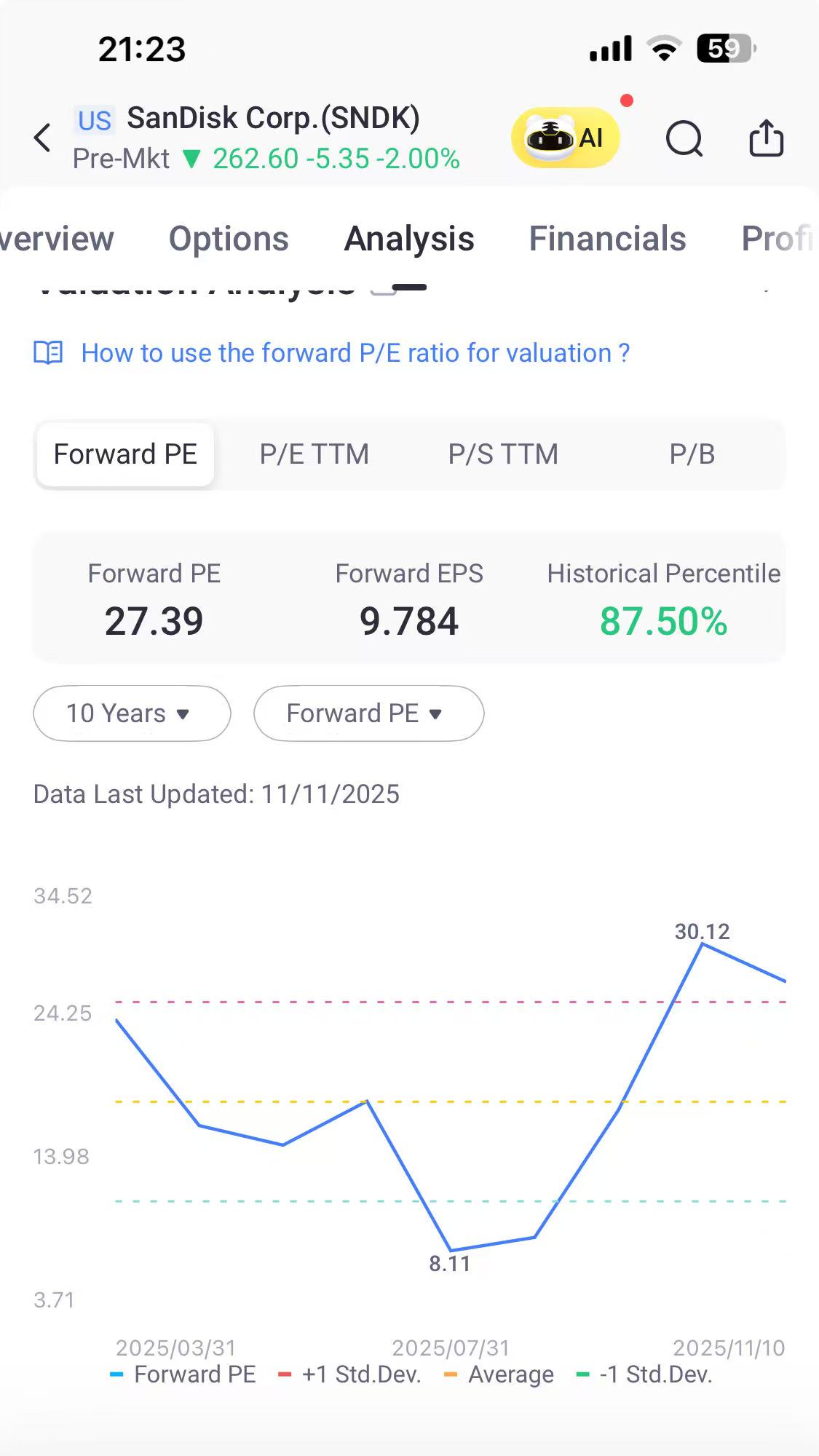Open the Financials tab

click(607, 239)
